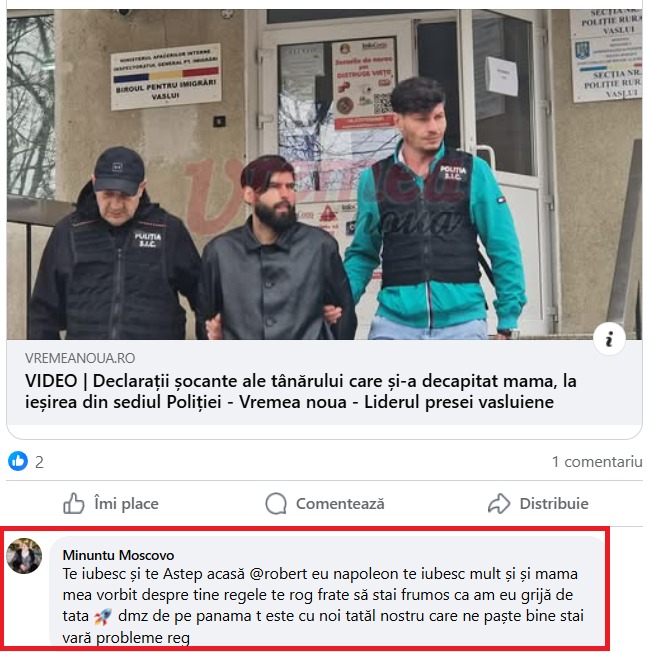
Task: Show who reacted via the count 2
Action: coord(39,462)
